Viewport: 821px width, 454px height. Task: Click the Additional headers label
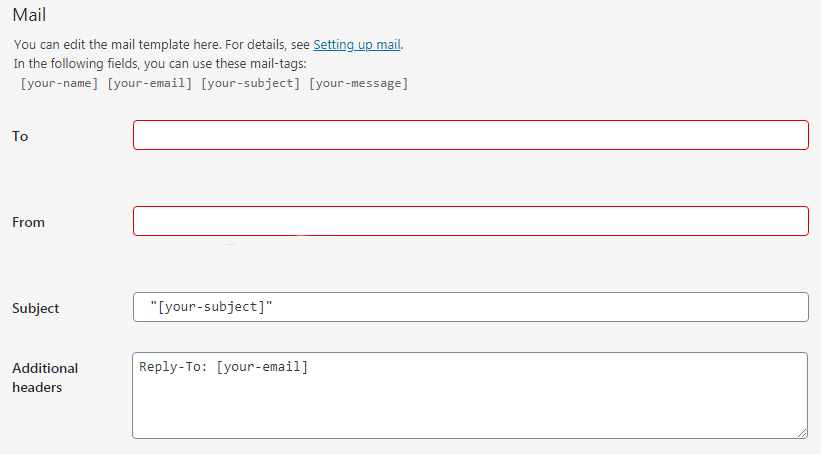pos(45,377)
